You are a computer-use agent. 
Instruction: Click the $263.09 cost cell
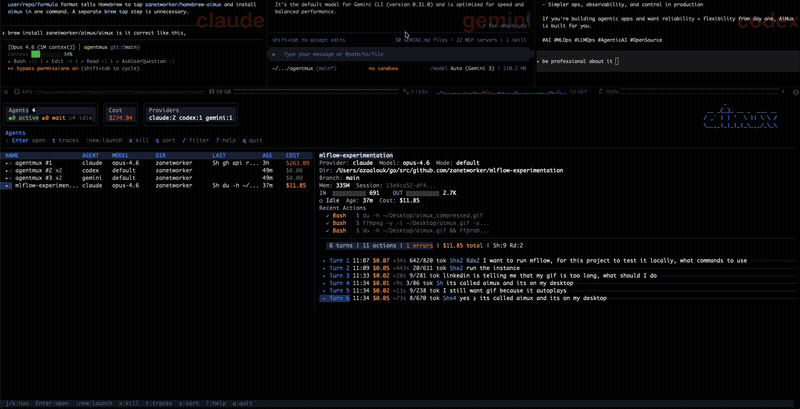[297, 163]
